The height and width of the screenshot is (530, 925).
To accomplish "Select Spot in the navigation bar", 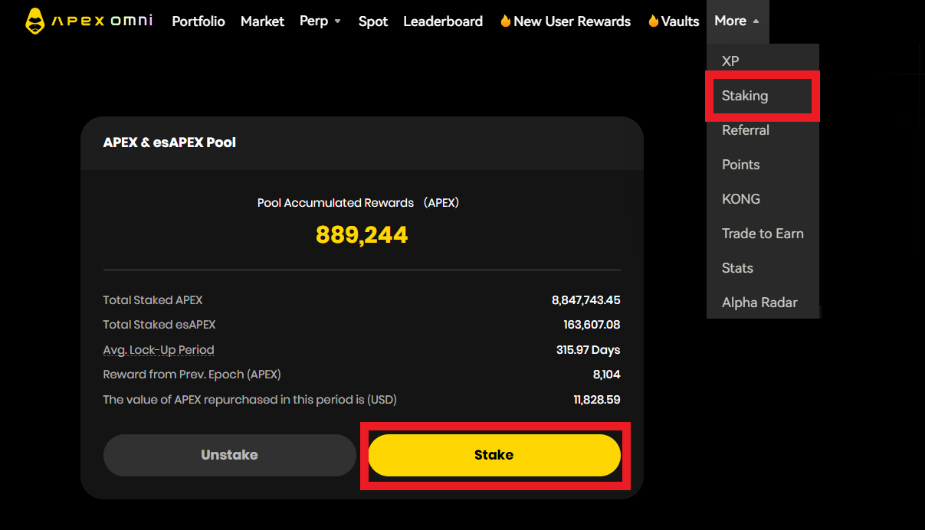I will pyautogui.click(x=373, y=21).
